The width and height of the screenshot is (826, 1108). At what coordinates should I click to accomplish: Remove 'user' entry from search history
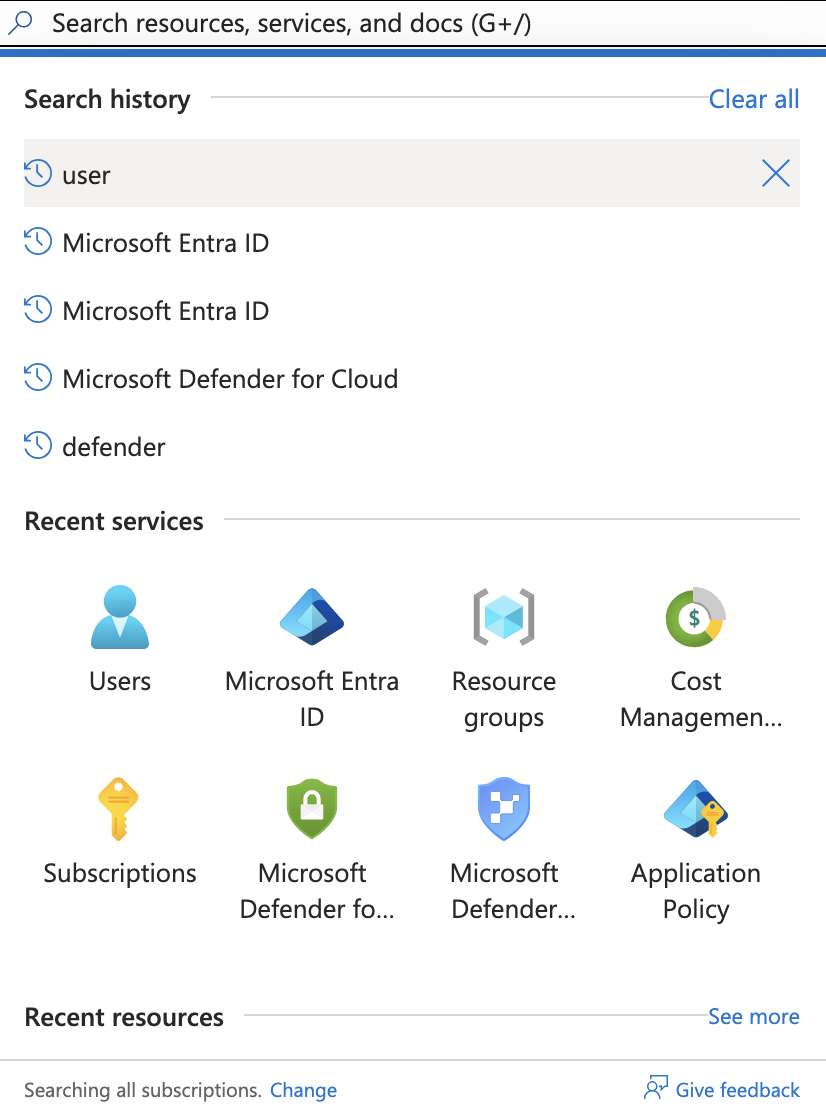point(776,173)
